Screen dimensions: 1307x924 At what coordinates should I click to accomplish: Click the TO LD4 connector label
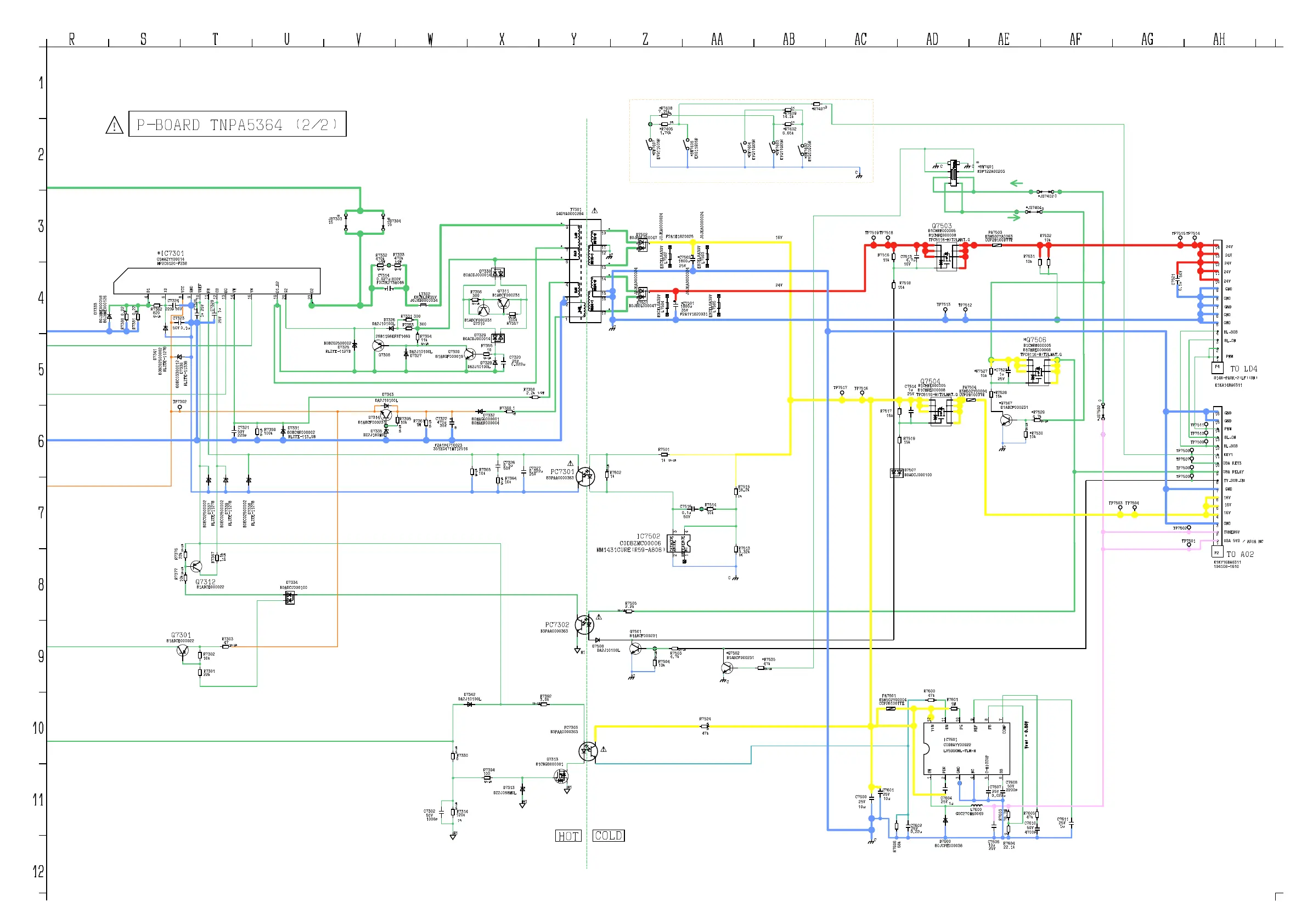1243,369
